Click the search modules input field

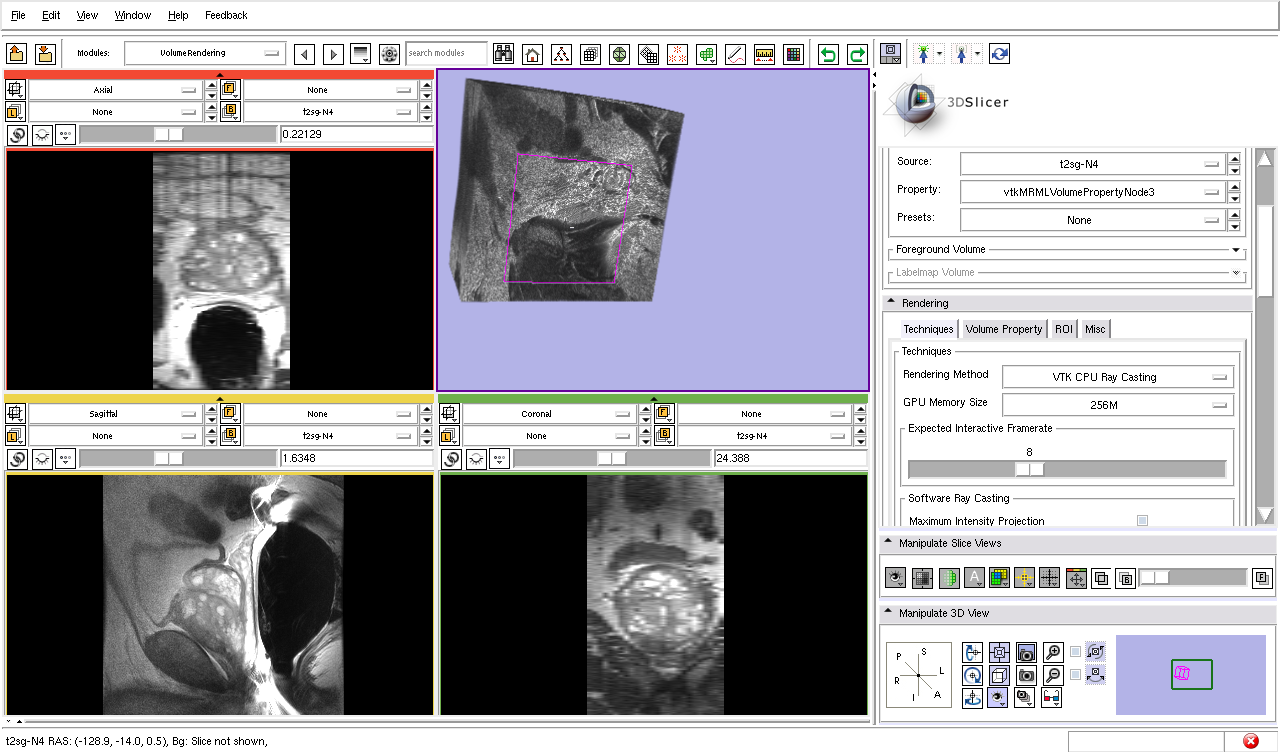point(447,53)
